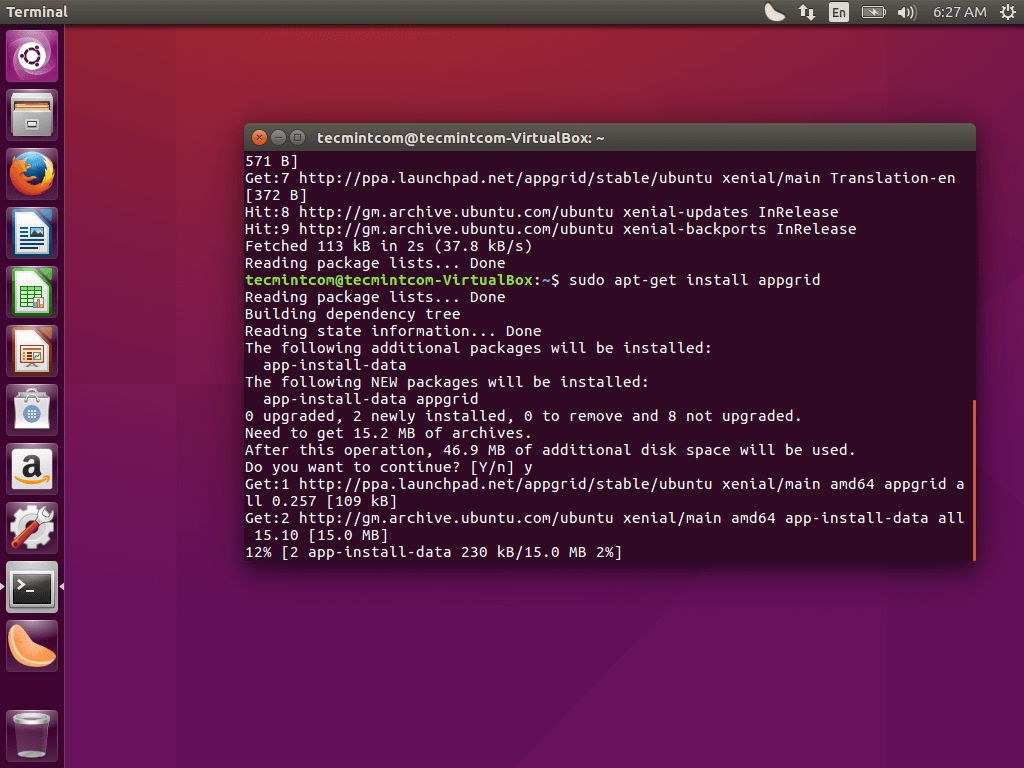This screenshot has height=768, width=1024.
Task: Open LibreOffice Impress
Action: coord(31,350)
